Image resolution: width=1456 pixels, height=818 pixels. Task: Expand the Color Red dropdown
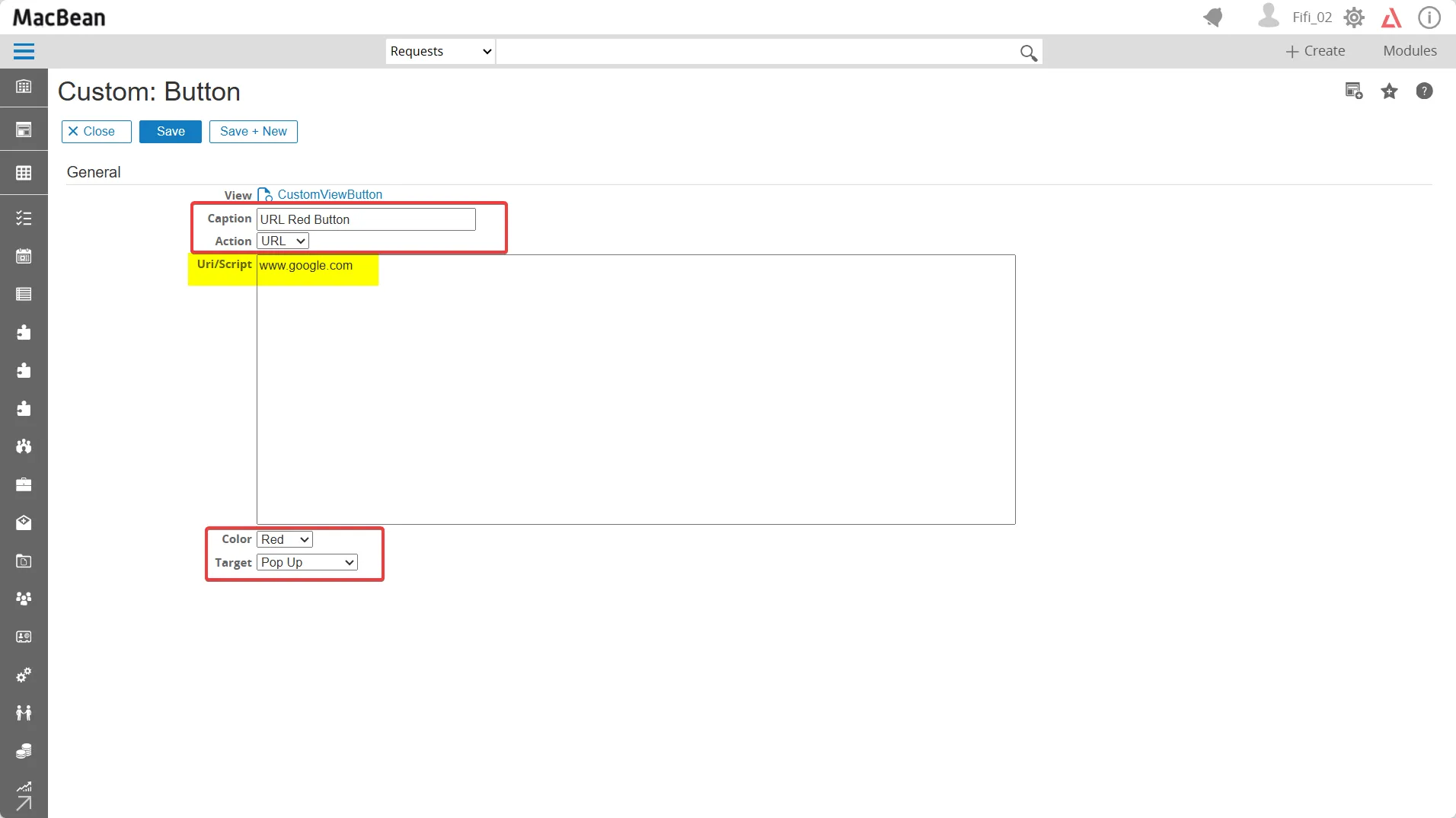pyautogui.click(x=285, y=539)
